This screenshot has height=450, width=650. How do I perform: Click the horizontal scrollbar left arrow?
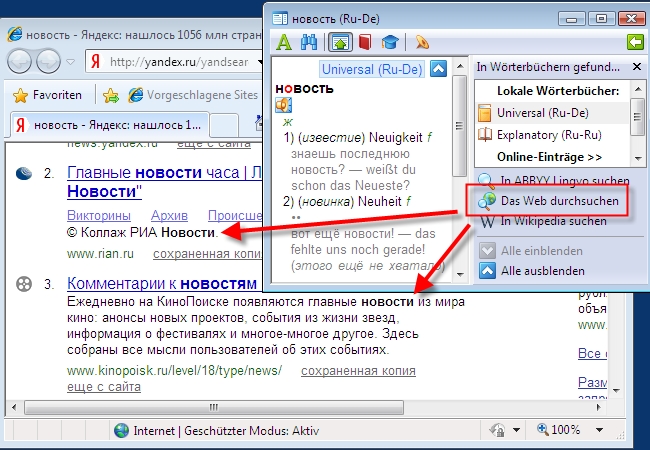(x=14, y=407)
